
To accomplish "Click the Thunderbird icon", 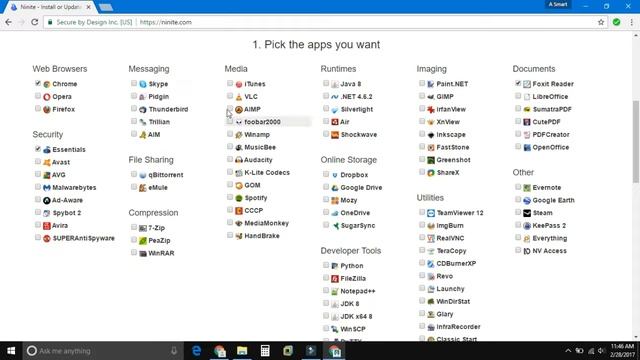I will click(143, 109).
